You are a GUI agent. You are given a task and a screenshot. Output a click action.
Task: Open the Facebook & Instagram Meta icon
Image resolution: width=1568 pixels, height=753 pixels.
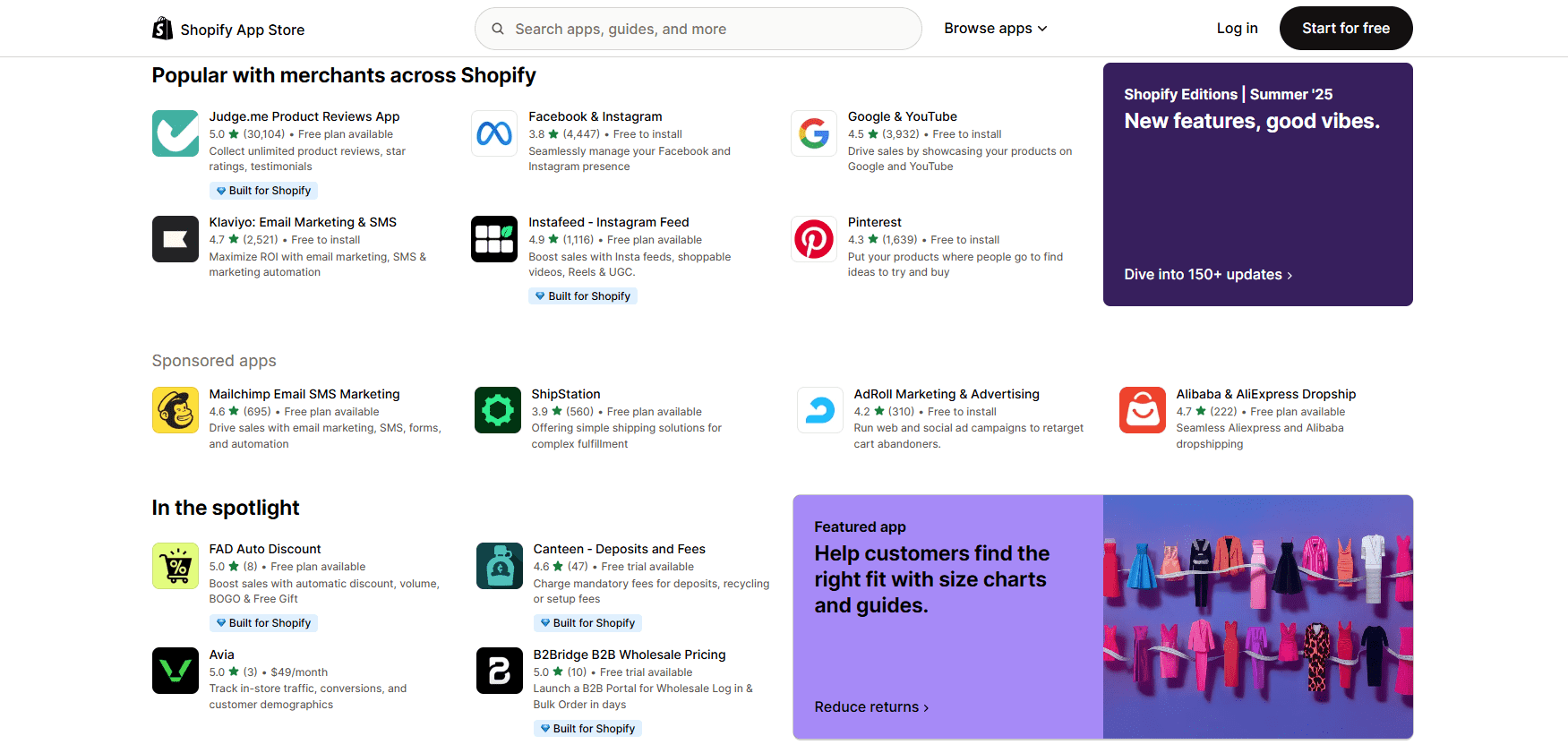(494, 133)
